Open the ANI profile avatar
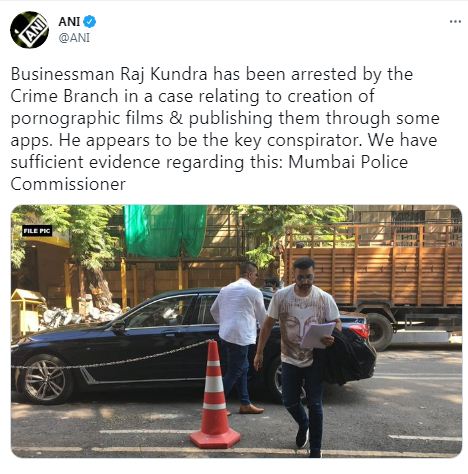 point(29,30)
